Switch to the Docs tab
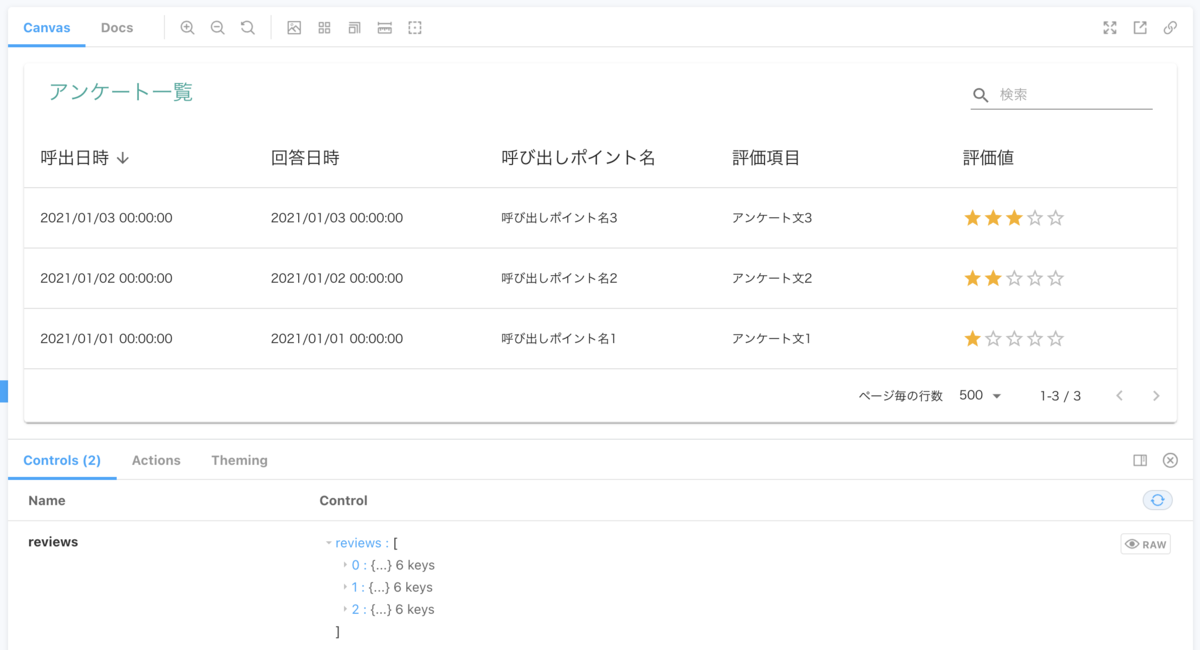The height and width of the screenshot is (650, 1200). click(117, 28)
